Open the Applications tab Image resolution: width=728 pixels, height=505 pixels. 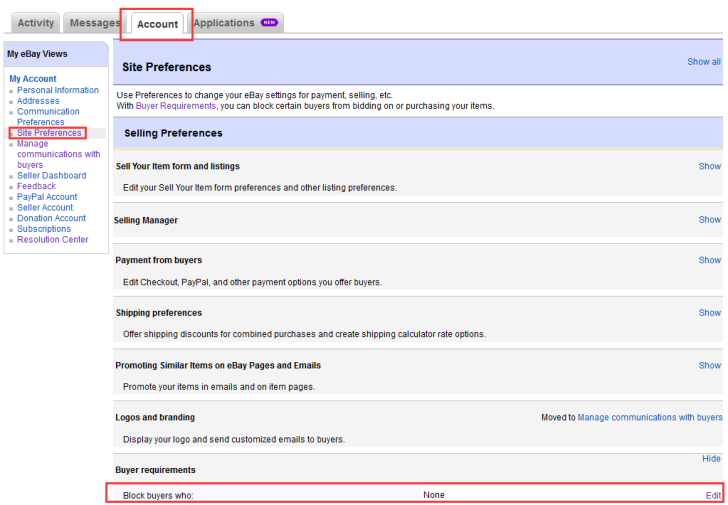(223, 23)
